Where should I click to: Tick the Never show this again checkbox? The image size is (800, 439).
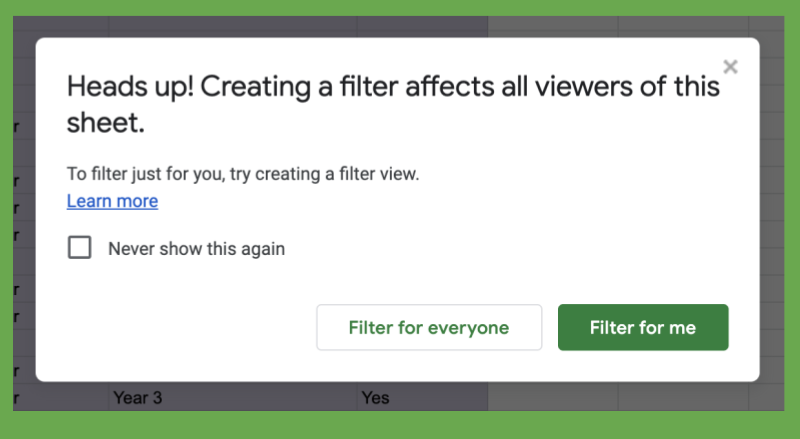[x=80, y=248]
